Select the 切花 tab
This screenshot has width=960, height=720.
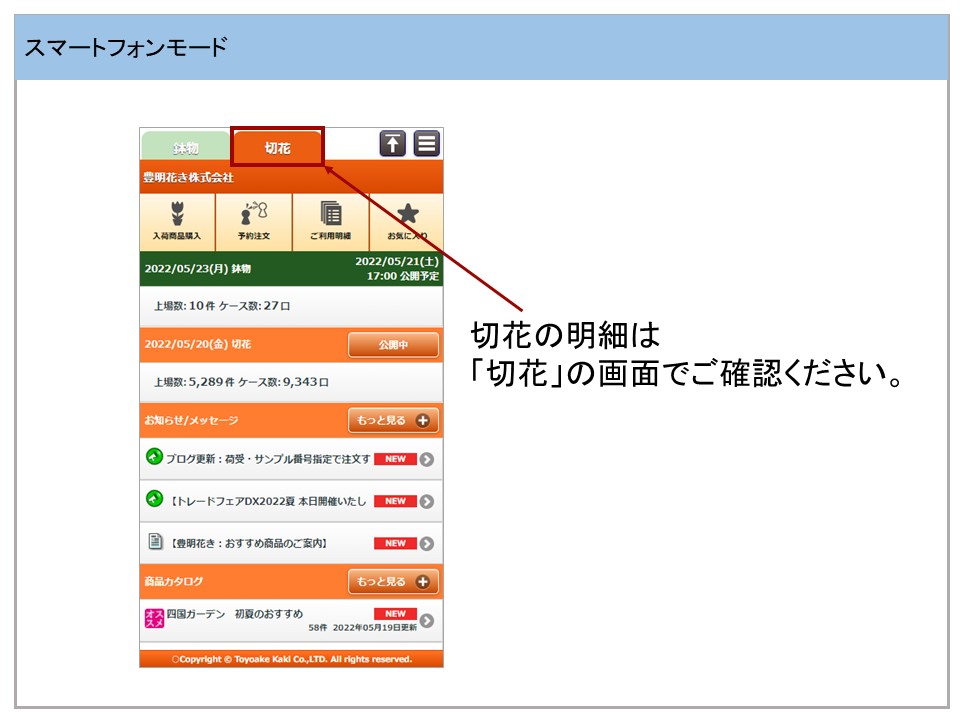(278, 148)
